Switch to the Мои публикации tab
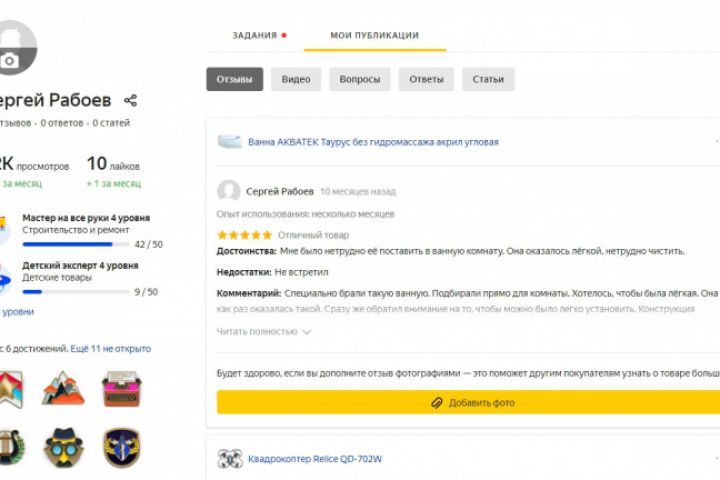Viewport: 720px width, 480px height. pos(374,36)
